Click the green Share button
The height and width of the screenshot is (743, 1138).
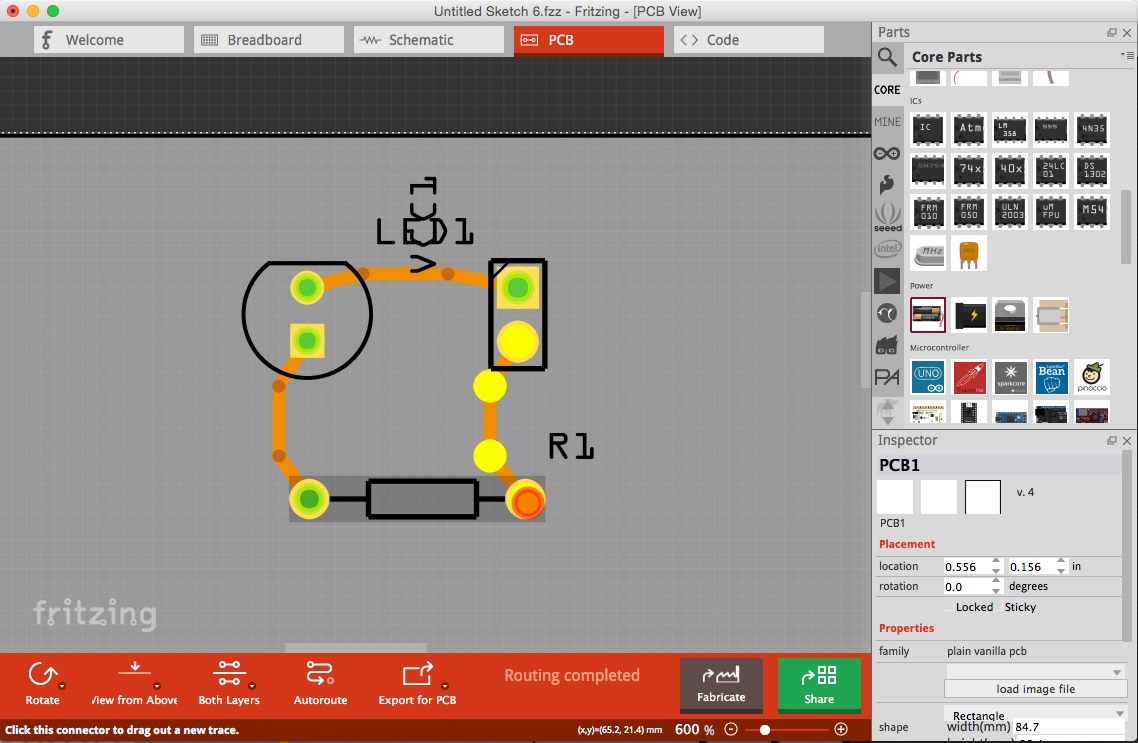click(x=819, y=684)
